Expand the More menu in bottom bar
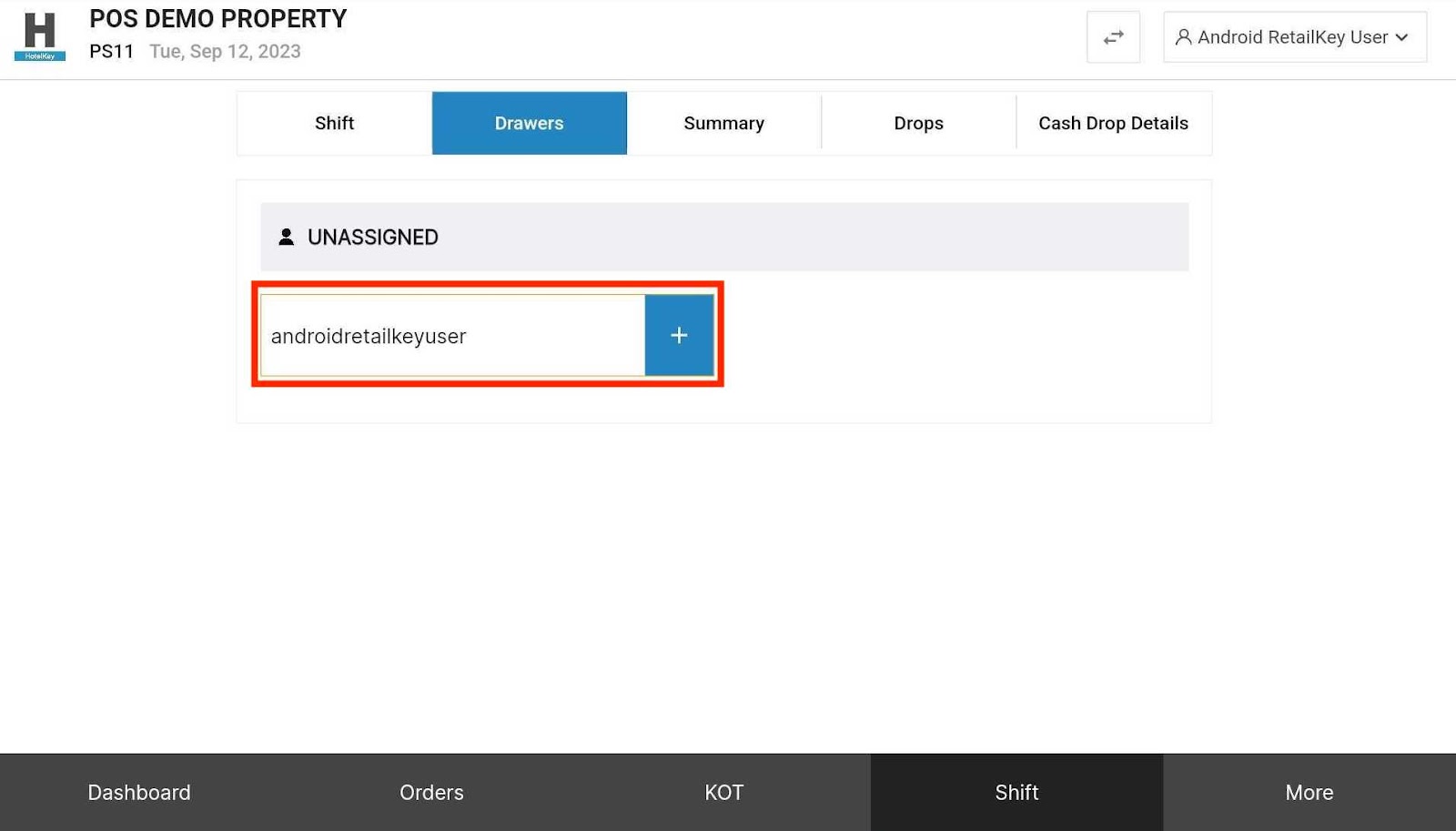Screen dimensions: 1456x831 [1309, 792]
